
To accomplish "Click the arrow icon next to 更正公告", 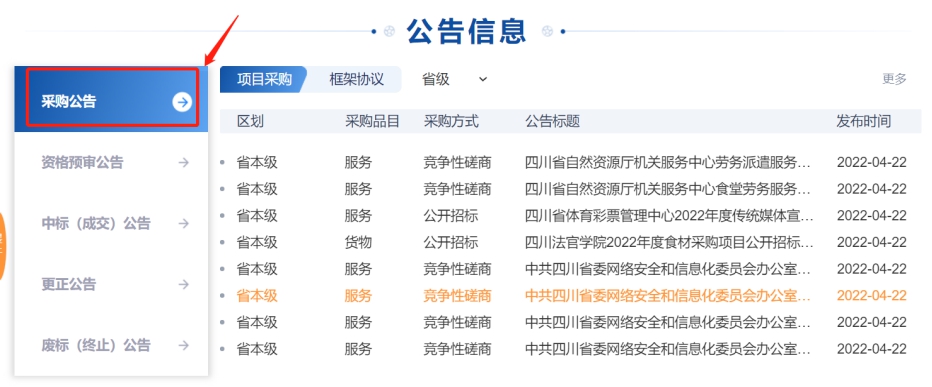I will (x=184, y=284).
